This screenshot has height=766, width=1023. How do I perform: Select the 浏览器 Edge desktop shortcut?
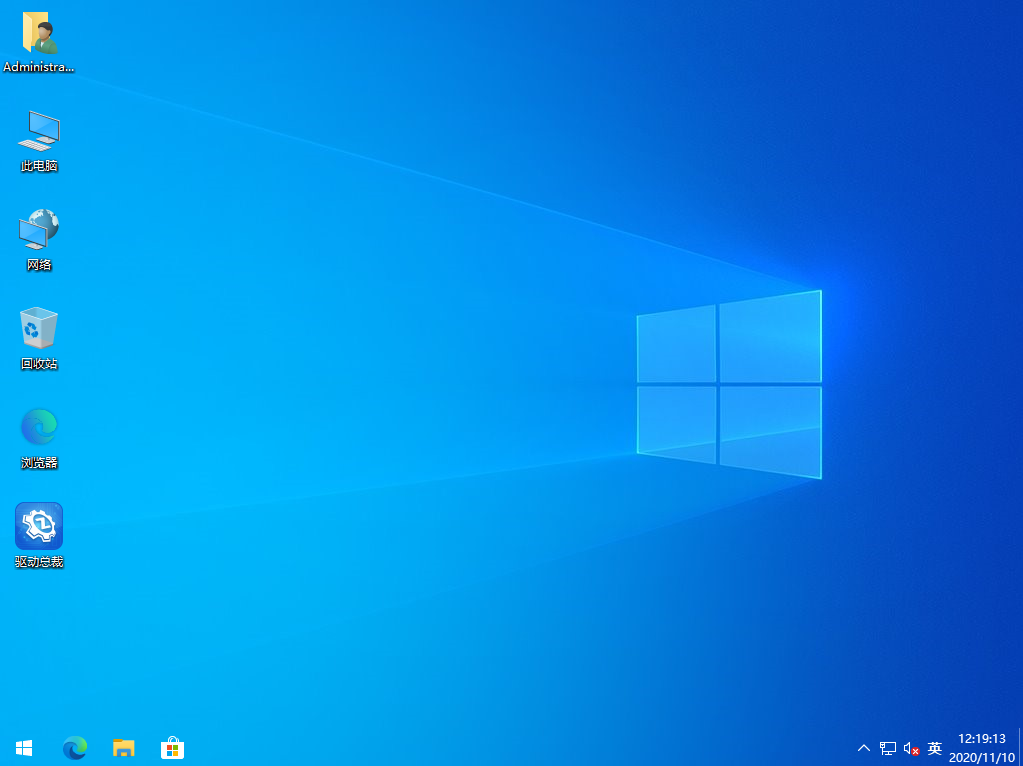pyautogui.click(x=39, y=438)
